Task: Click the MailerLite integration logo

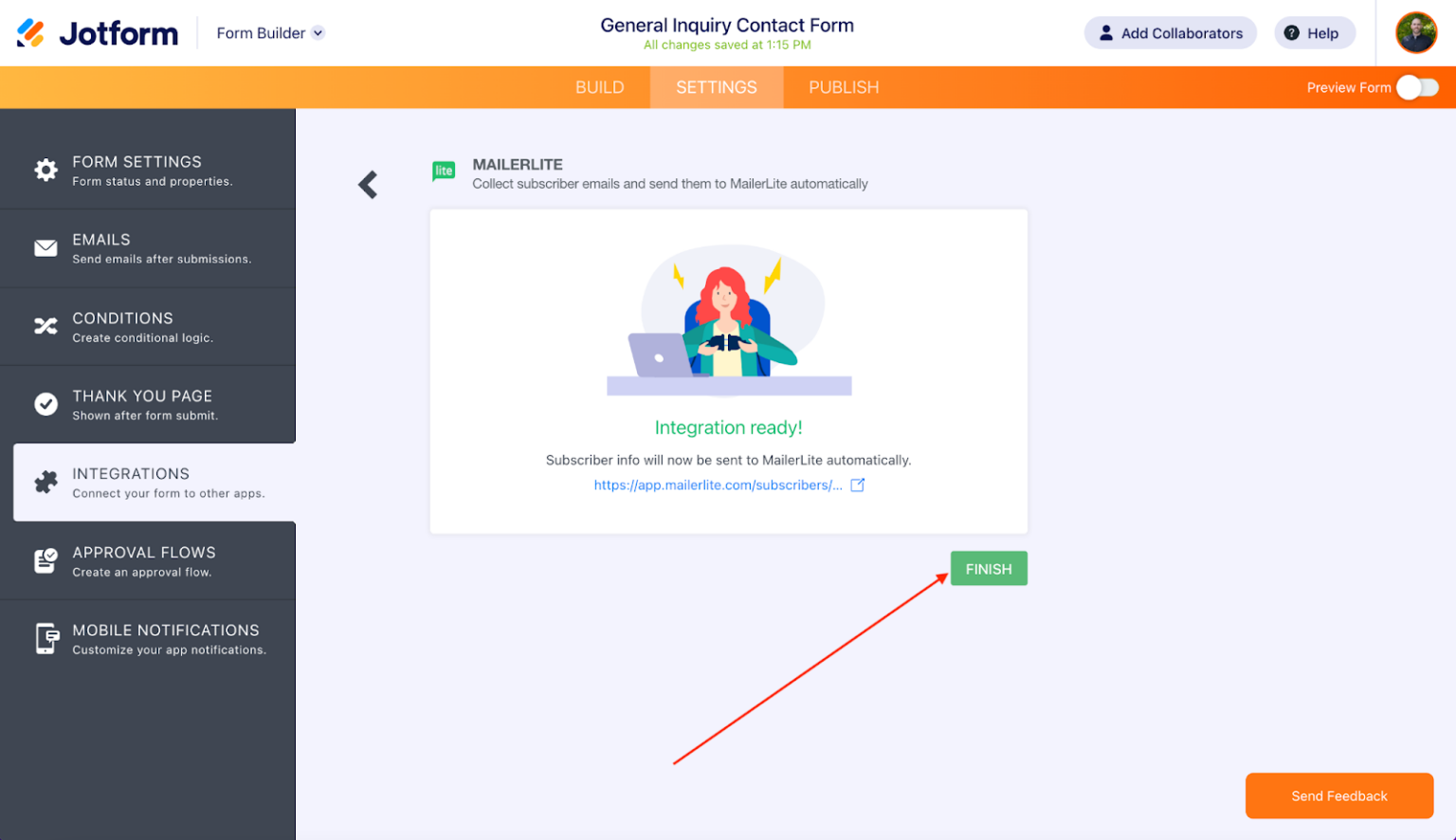Action: click(x=444, y=171)
